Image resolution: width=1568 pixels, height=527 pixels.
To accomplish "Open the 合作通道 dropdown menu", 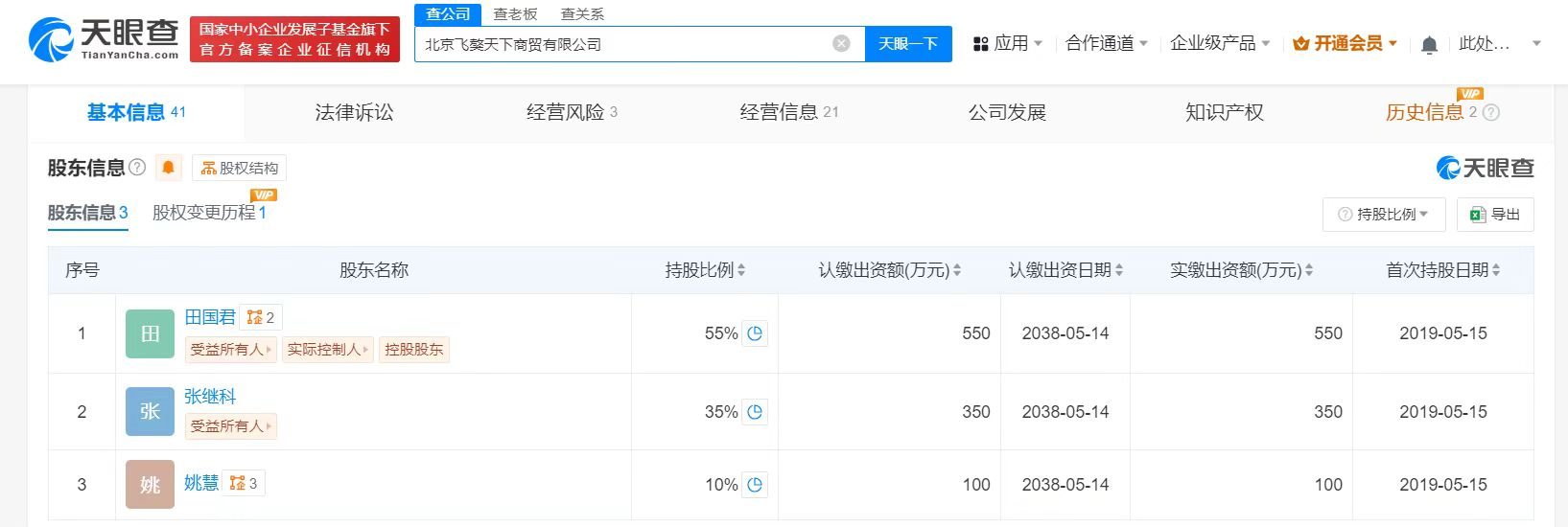I will pos(1107,43).
